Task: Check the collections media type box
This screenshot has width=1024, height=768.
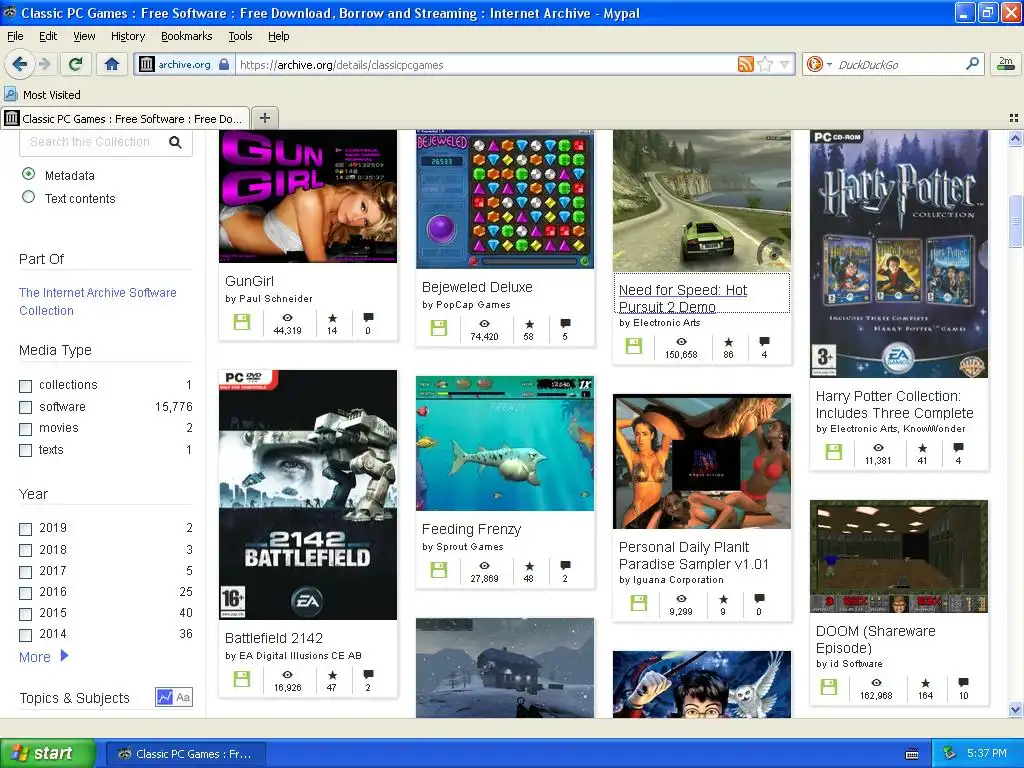Action: pyautogui.click(x=25, y=386)
